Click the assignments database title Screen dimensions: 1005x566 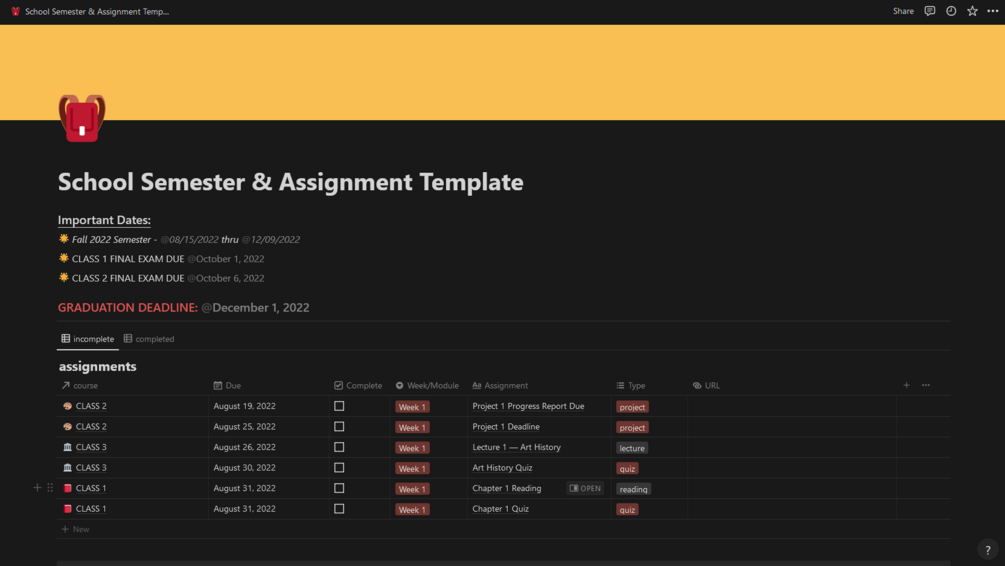[x=97, y=366]
